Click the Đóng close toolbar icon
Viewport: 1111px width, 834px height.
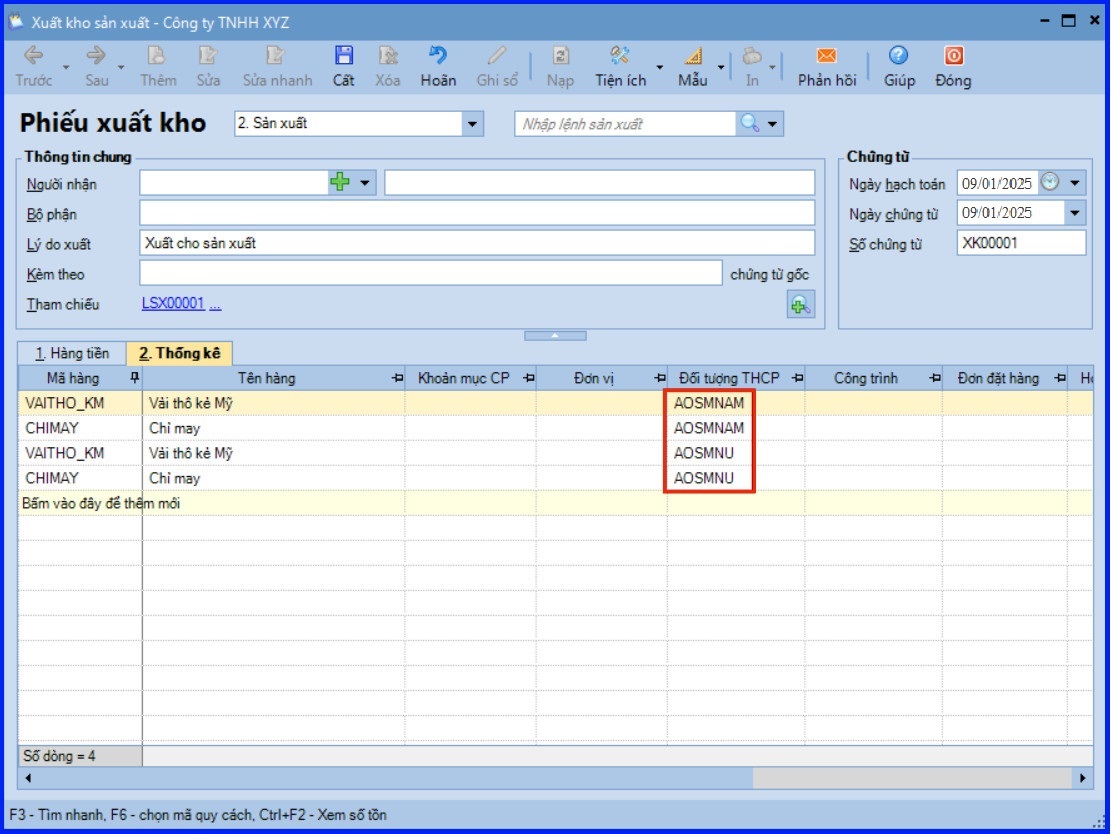953,57
